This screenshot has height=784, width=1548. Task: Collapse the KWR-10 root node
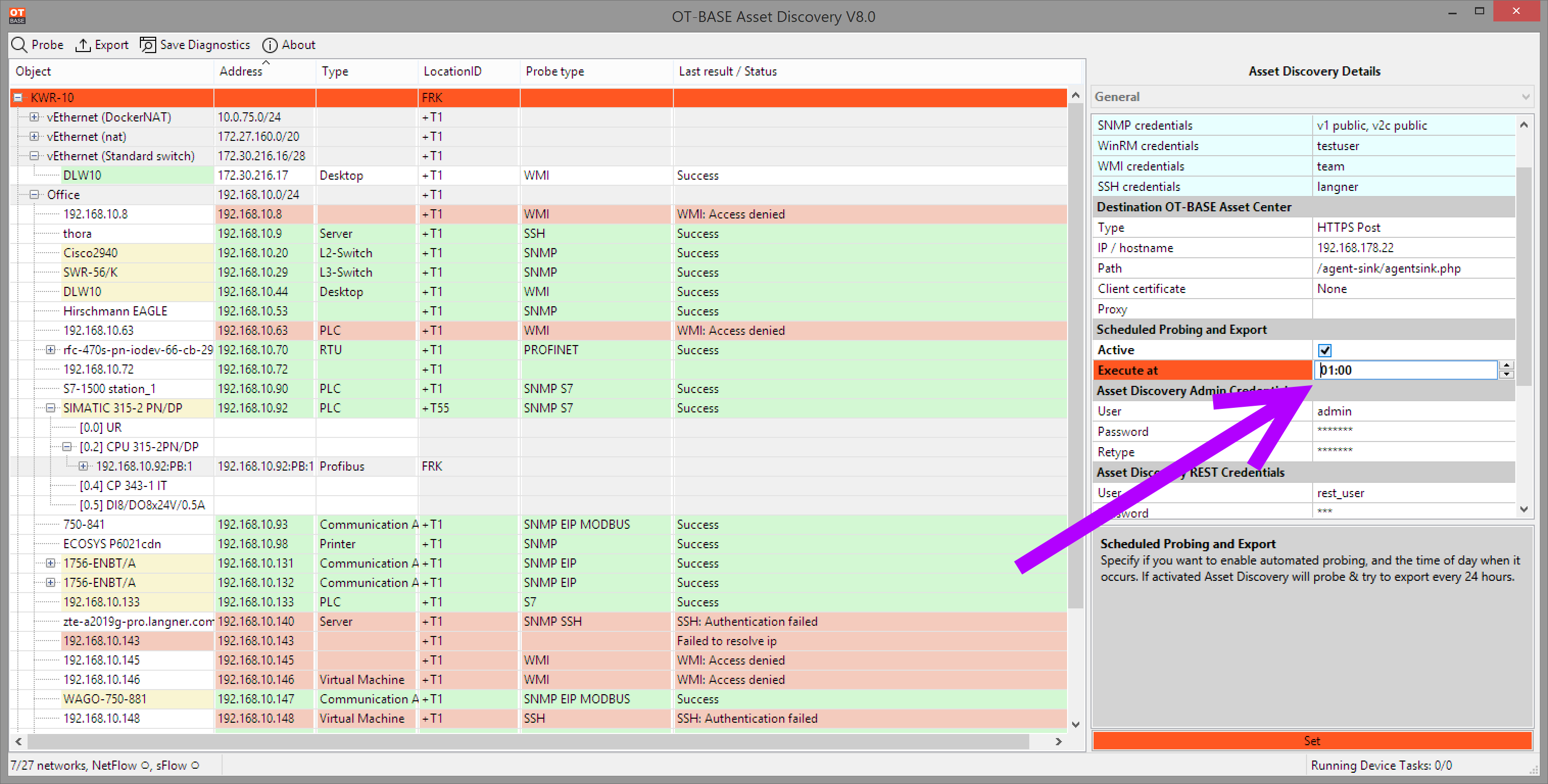pos(18,97)
